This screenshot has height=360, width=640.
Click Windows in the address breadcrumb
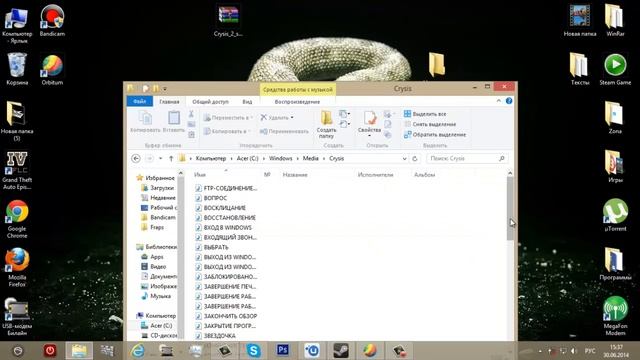coord(280,158)
